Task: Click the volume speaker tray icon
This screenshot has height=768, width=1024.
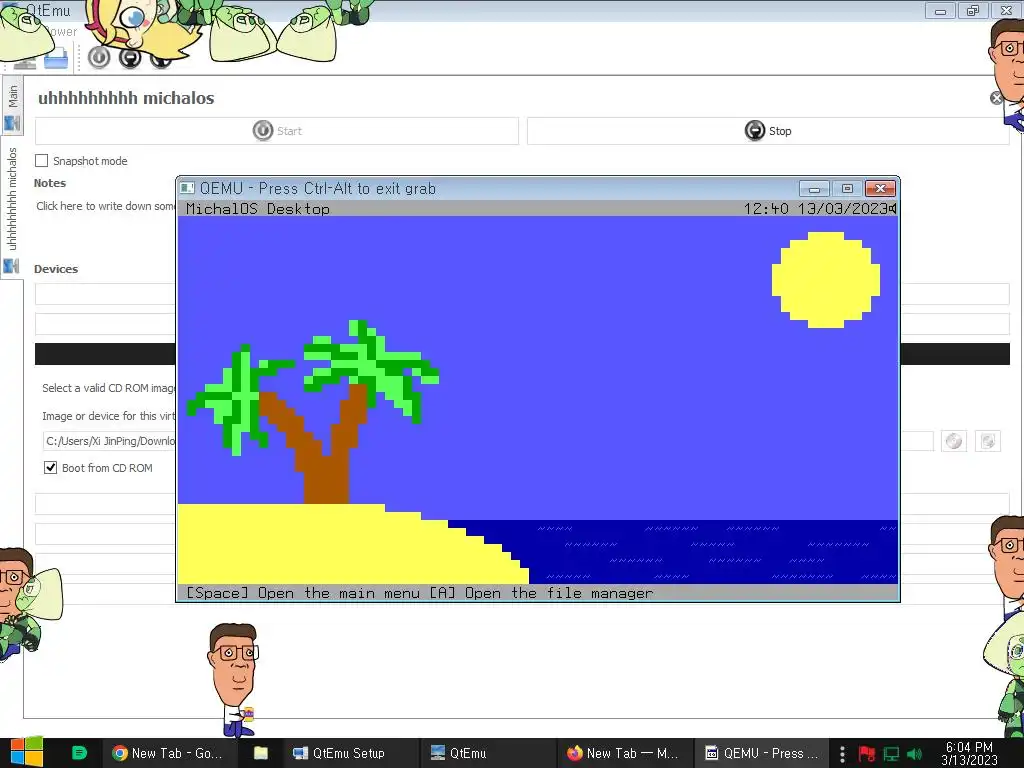Action: (x=914, y=754)
